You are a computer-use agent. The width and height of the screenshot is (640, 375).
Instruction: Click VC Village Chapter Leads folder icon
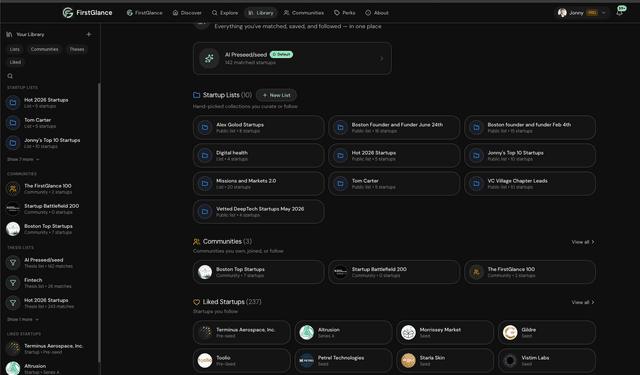(x=476, y=184)
